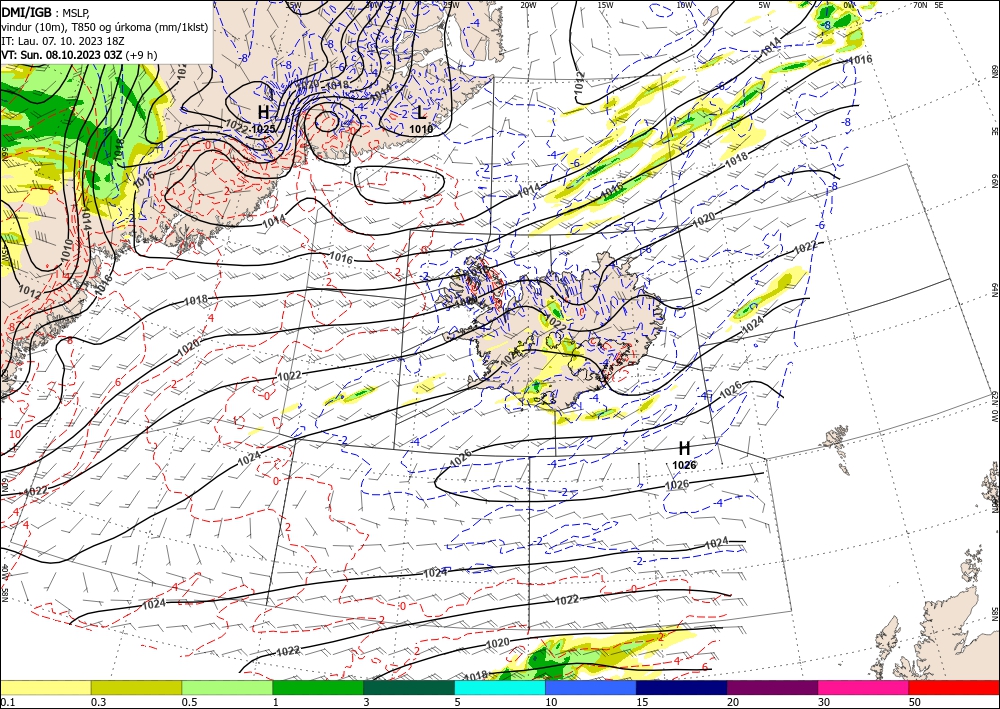This screenshot has height=709, width=1000.
Task: Click the '5W' longitude label at top
Action: click(764, 5)
